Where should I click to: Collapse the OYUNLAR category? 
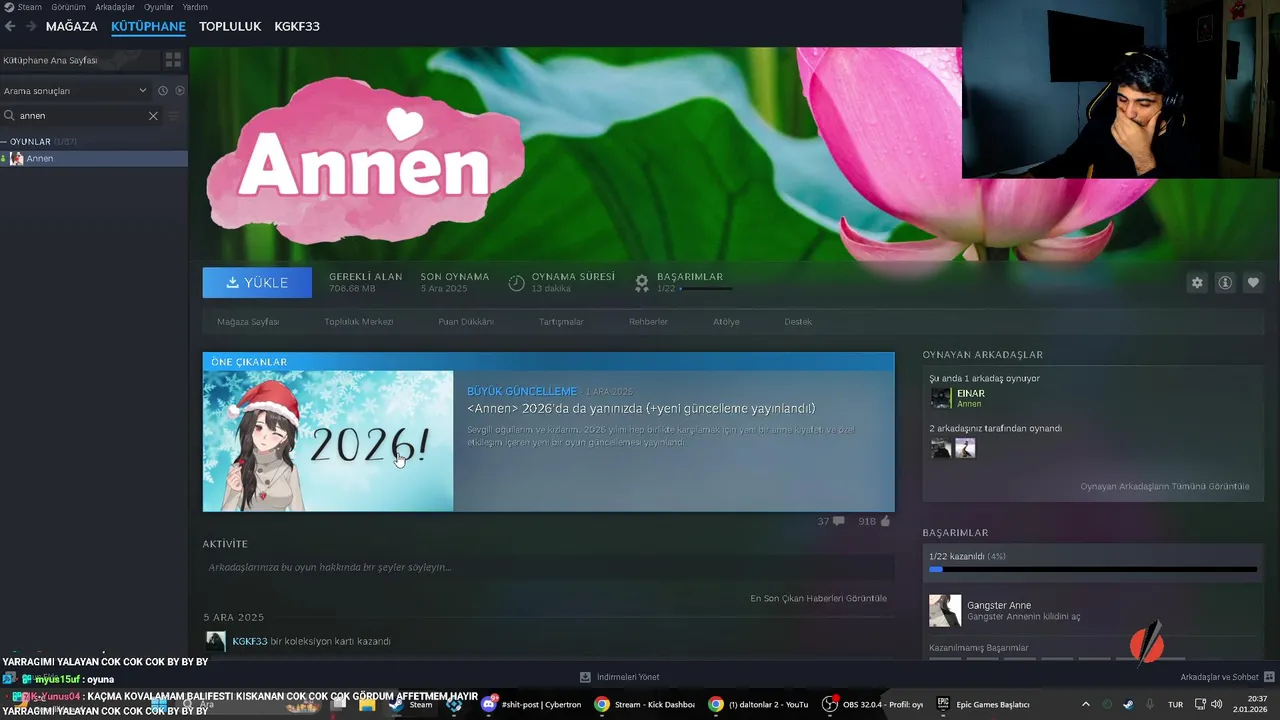click(x=4, y=142)
